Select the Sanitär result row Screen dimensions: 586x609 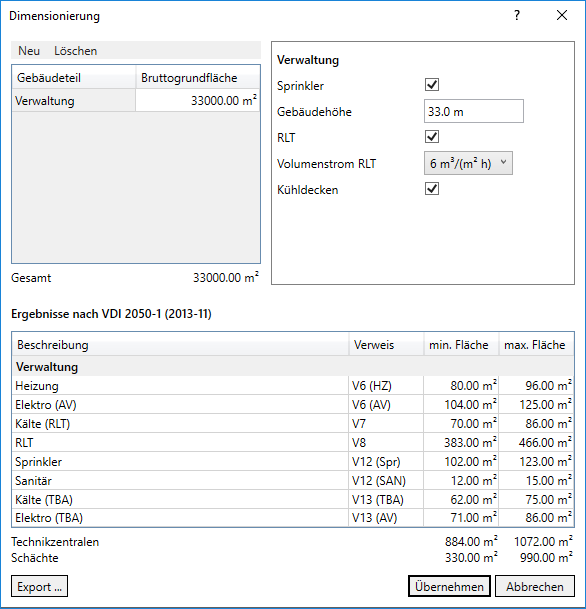[293, 481]
